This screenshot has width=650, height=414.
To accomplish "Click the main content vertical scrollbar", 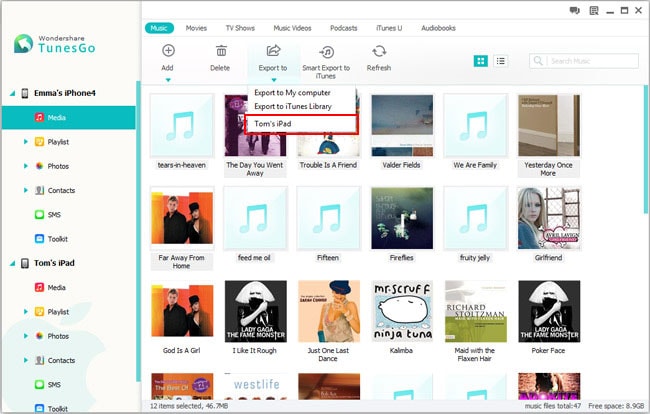I will [645, 149].
